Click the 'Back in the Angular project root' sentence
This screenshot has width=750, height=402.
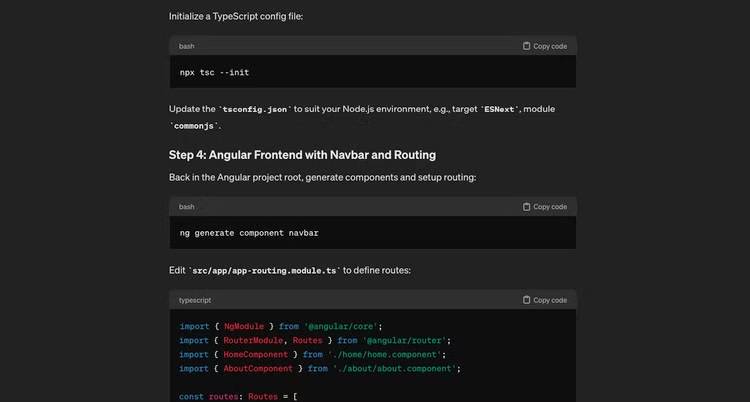point(322,178)
